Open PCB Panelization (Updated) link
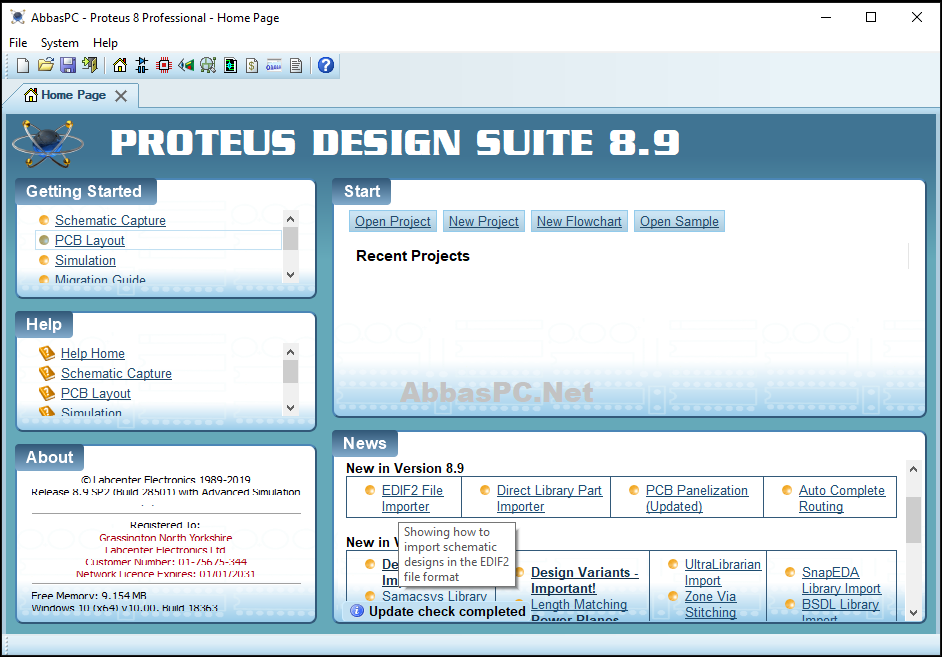 point(697,498)
